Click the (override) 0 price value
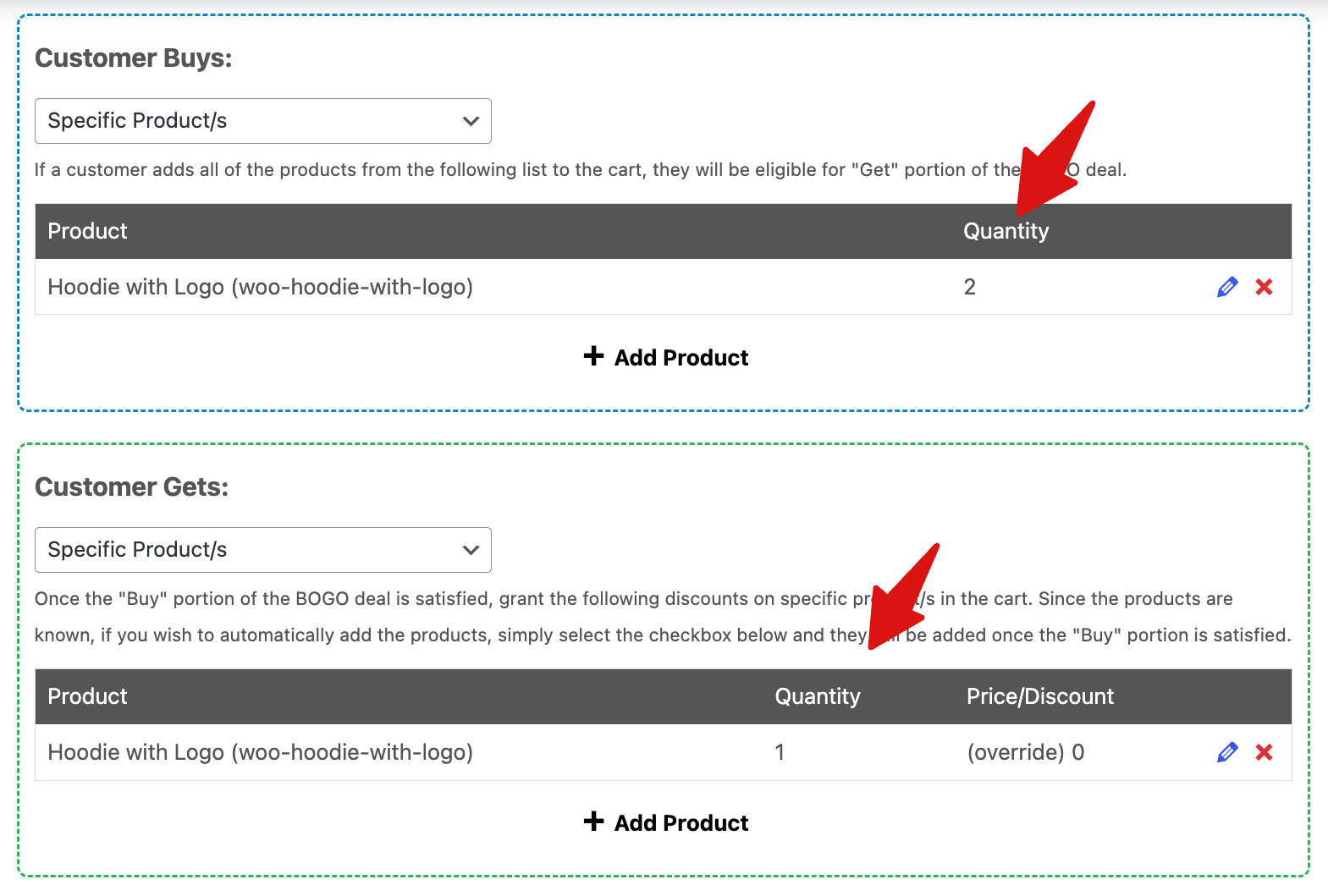1328x896 pixels. [1025, 751]
